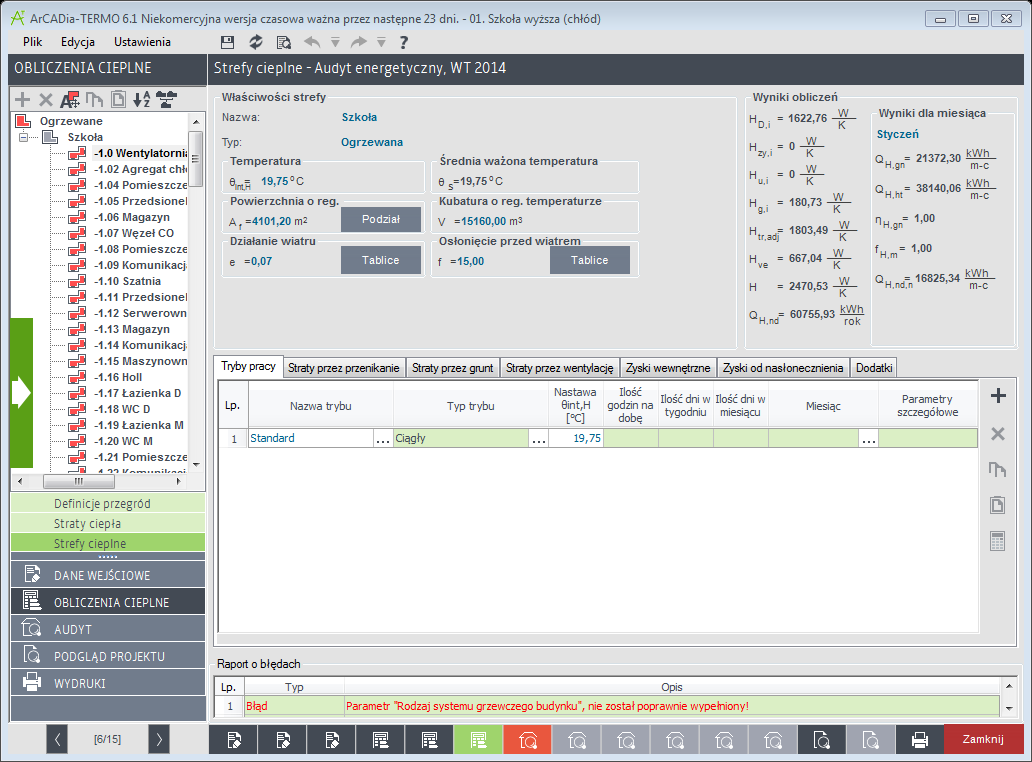Click the rename zone icon with letter A
The width and height of the screenshot is (1032, 762).
(x=70, y=99)
